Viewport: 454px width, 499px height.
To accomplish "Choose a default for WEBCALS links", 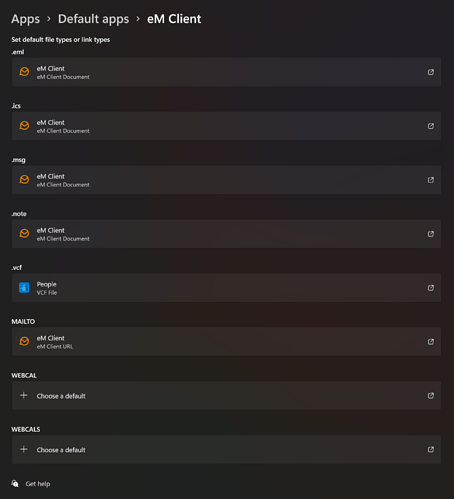I will point(226,450).
